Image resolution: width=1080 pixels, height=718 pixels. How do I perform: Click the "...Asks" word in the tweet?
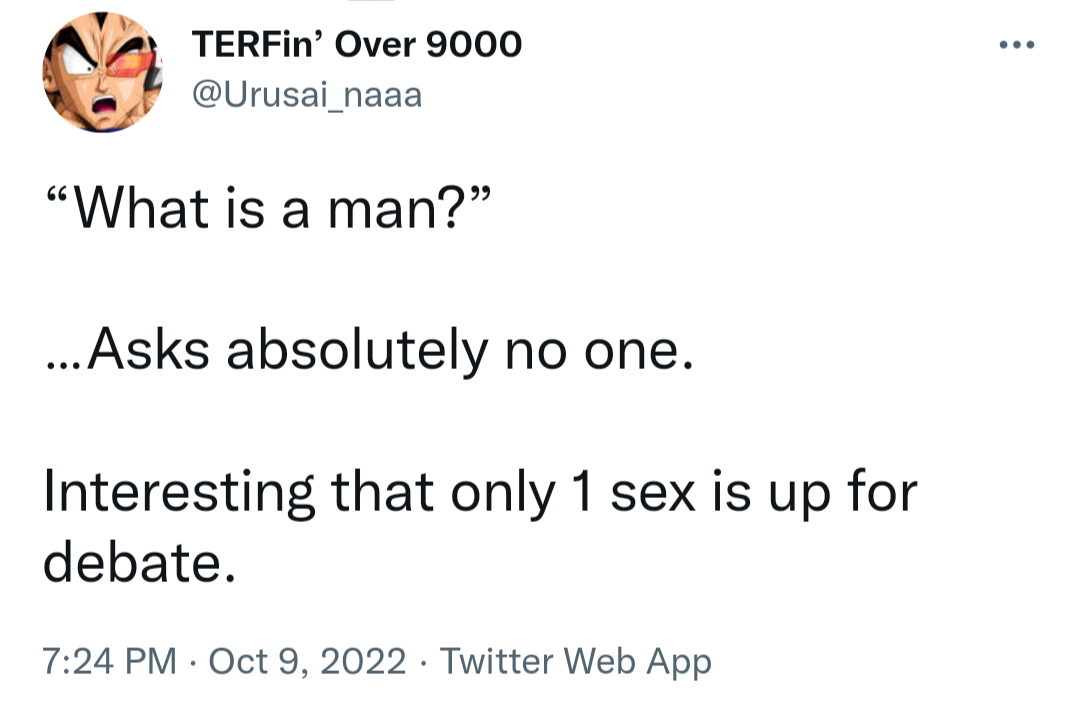128,351
